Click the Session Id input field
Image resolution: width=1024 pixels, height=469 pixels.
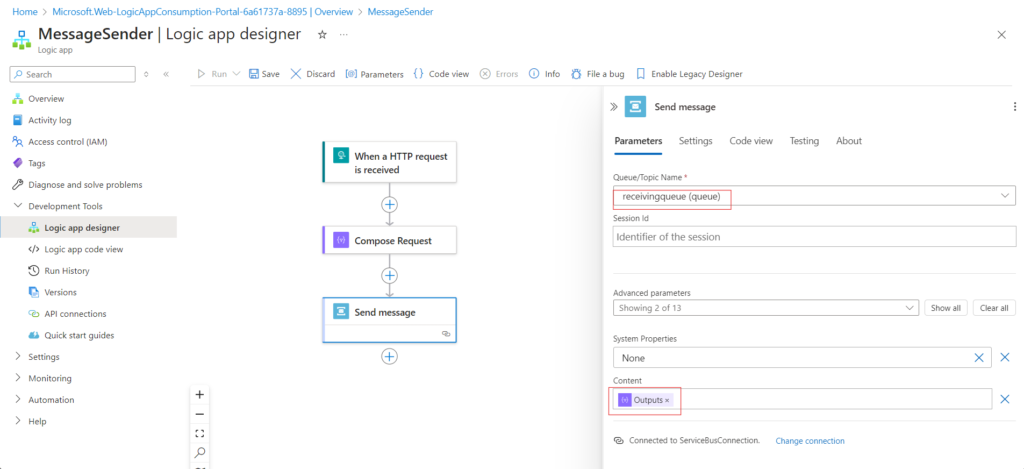[814, 236]
